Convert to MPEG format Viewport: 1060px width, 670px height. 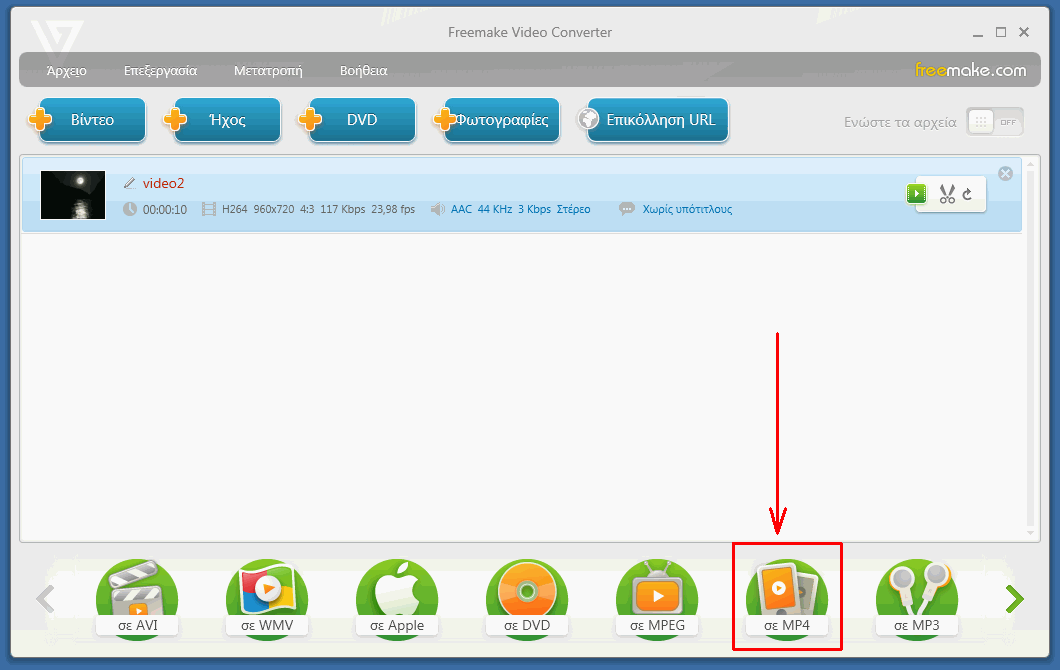657,599
